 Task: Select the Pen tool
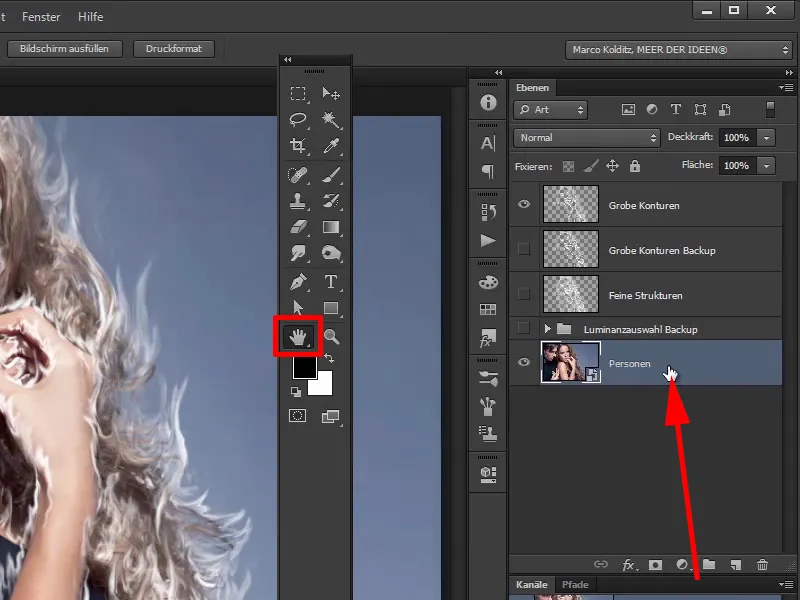(x=298, y=282)
